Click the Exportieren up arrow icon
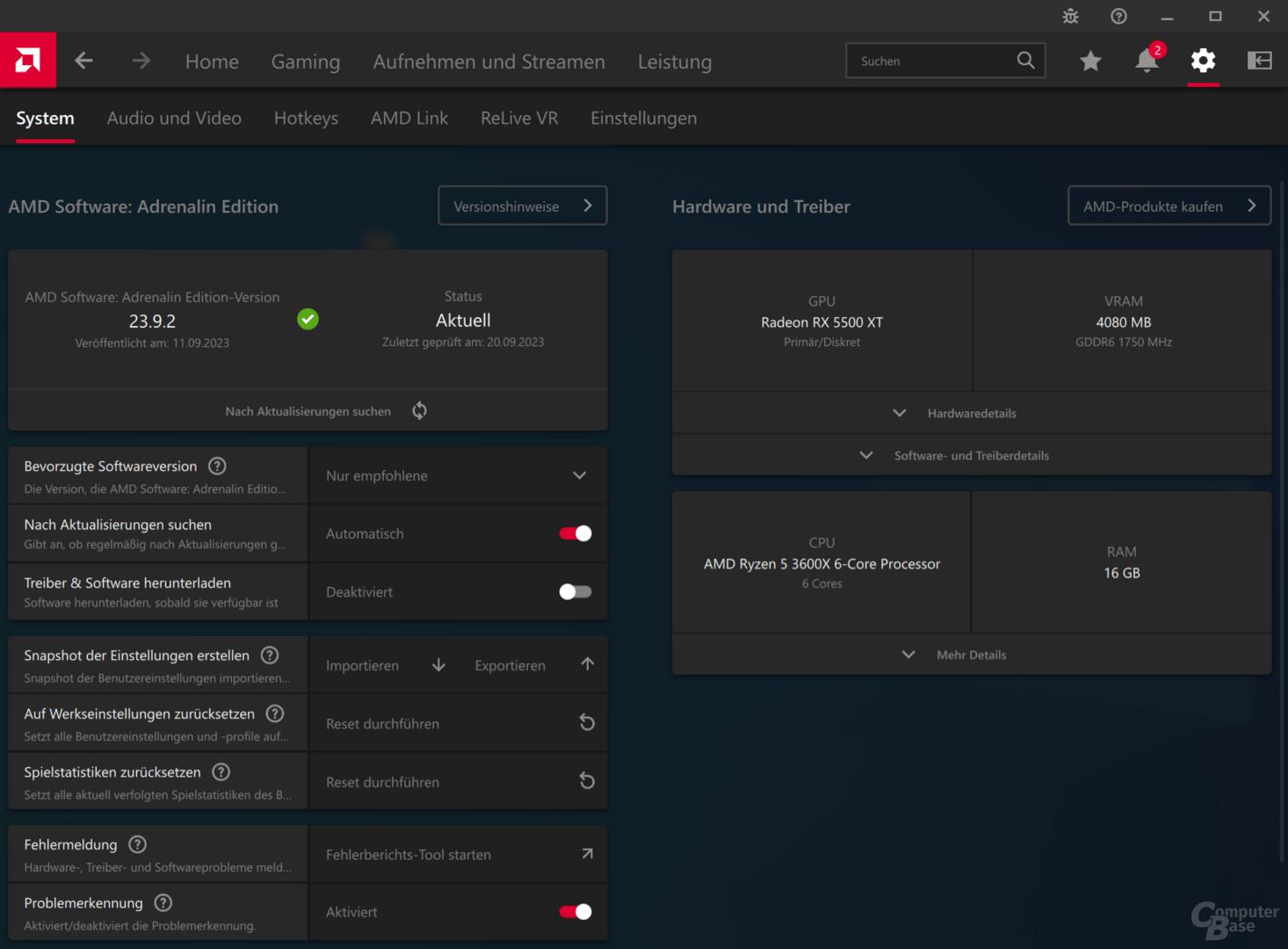The height and width of the screenshot is (949, 1288). point(587,664)
